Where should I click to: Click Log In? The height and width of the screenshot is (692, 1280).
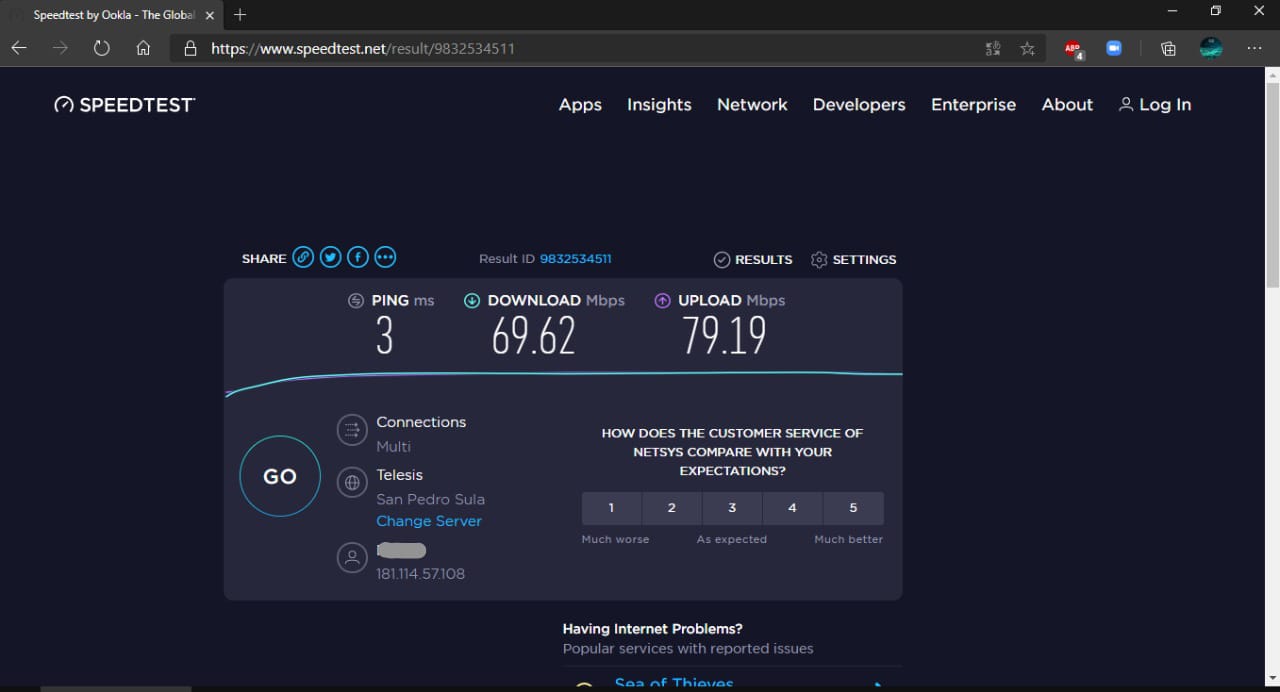tap(1155, 105)
